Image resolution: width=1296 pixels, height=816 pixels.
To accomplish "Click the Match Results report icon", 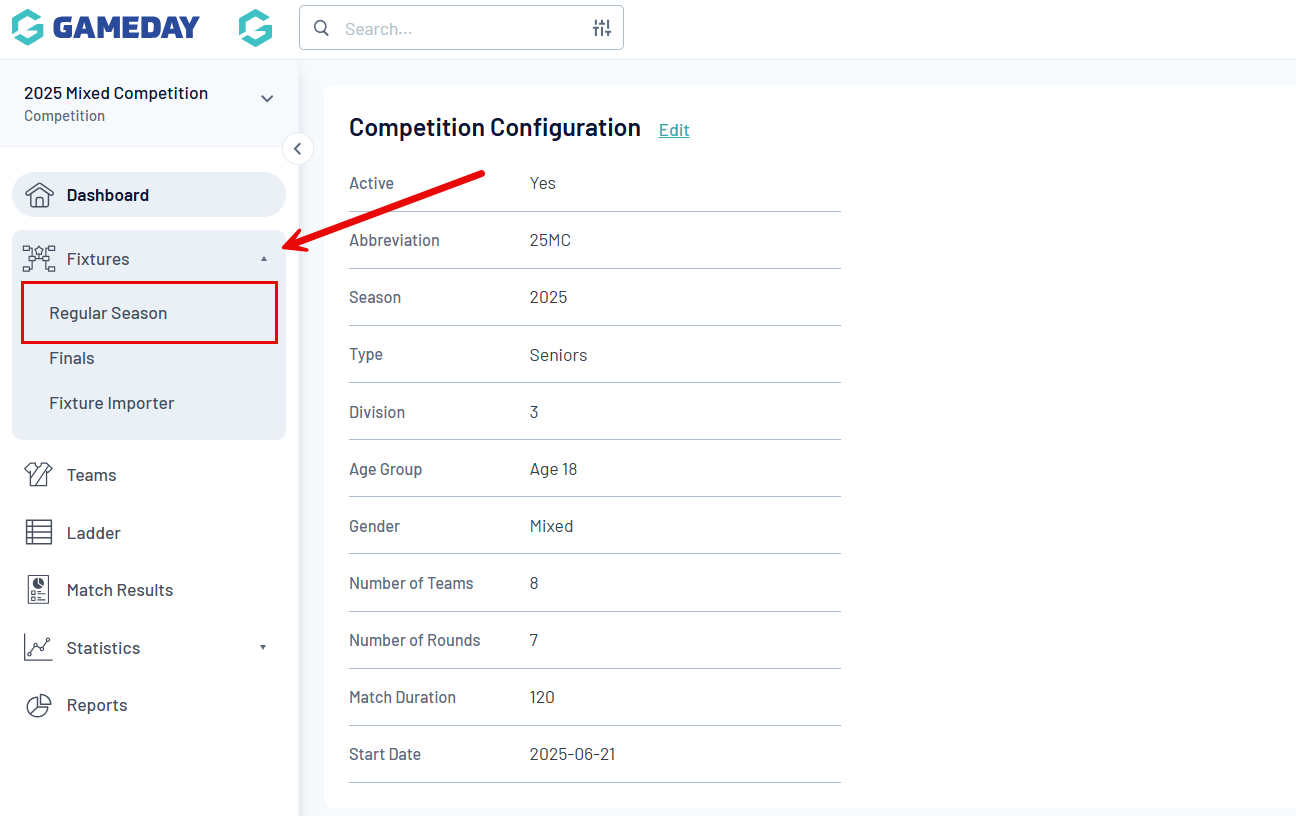I will pos(39,590).
